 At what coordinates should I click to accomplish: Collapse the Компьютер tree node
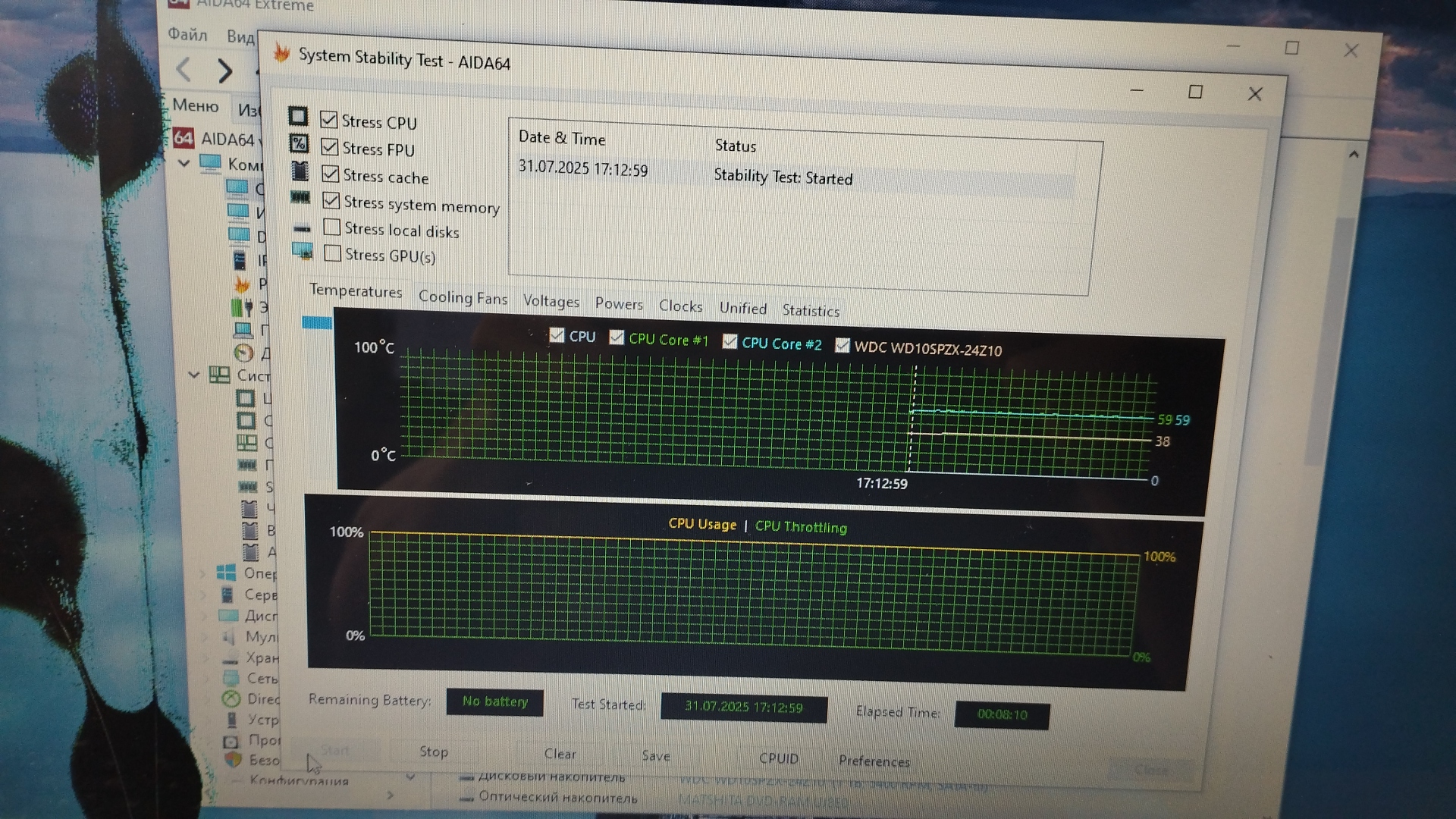[184, 163]
